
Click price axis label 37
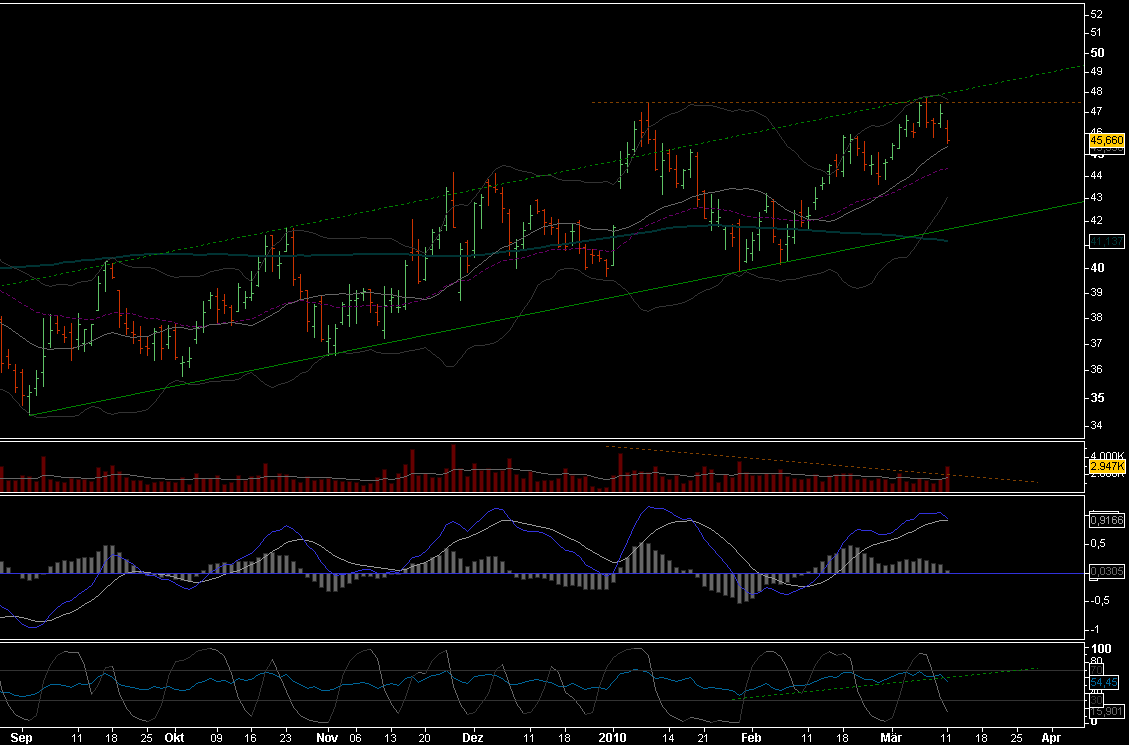pyautogui.click(x=1097, y=343)
